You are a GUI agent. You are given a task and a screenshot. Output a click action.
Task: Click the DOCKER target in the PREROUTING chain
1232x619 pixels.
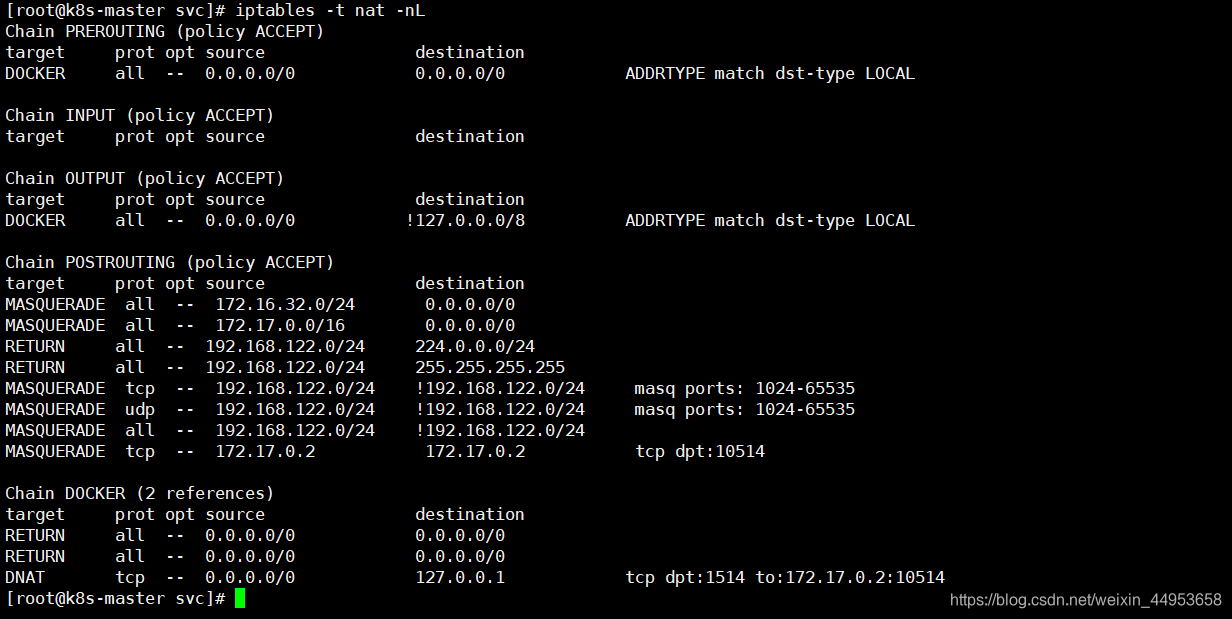[x=35, y=73]
